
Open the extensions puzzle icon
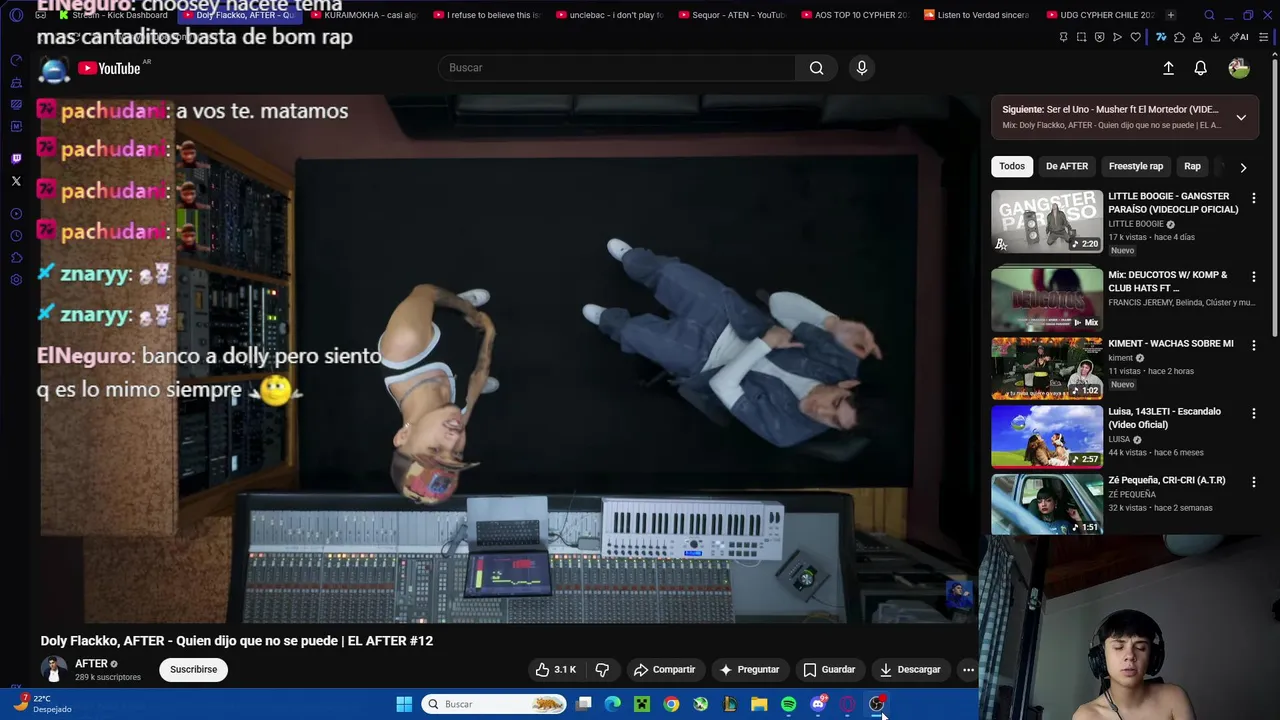1179,37
